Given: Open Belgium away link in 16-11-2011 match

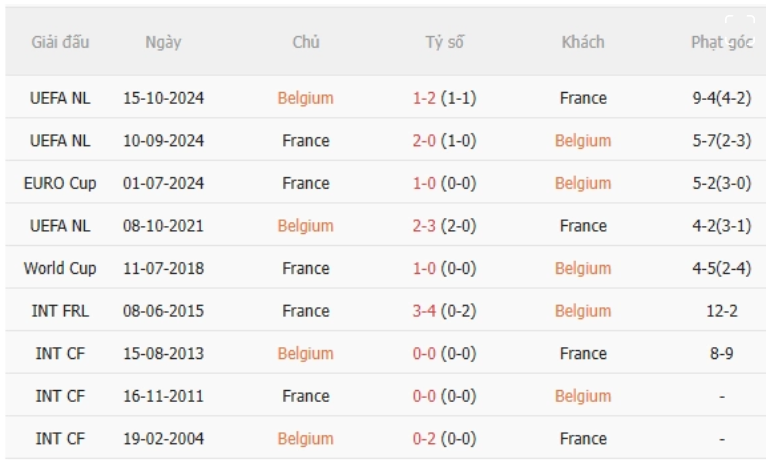Looking at the screenshot, I should point(583,396).
